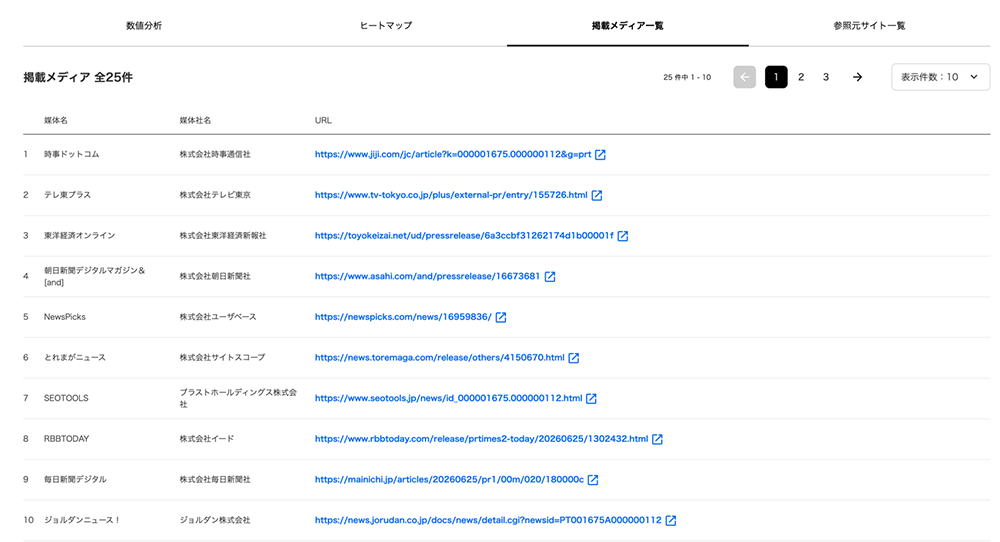Viewport: 1000px width, 542px height.
Task: Click the 25 件中 1 - 10 count text
Action: coord(687,77)
